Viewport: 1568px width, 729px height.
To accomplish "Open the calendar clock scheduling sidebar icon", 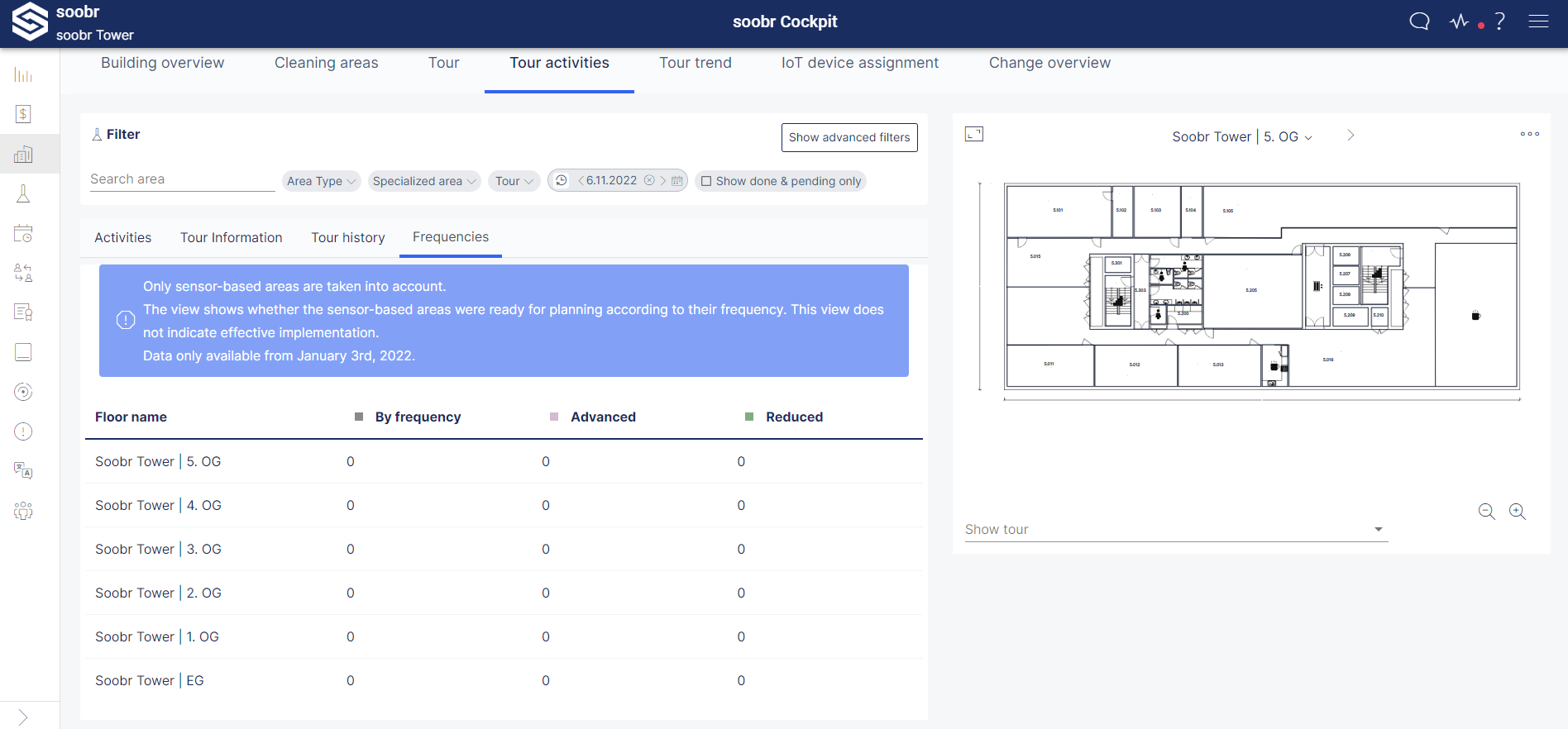I will coord(23,234).
